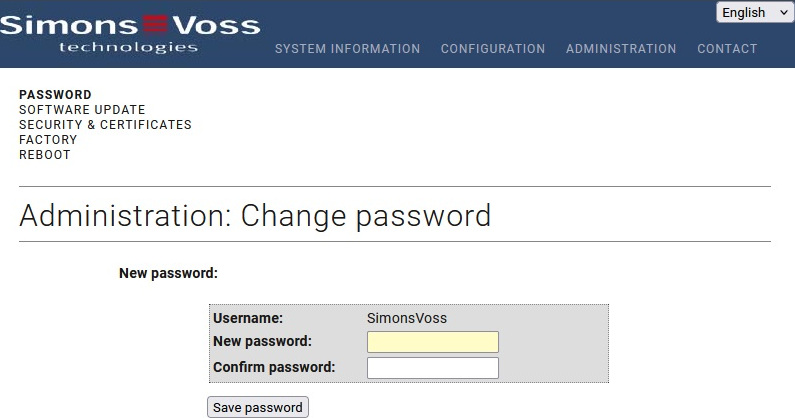The width and height of the screenshot is (795, 418).
Task: Open the English language dropdown
Action: tap(755, 13)
